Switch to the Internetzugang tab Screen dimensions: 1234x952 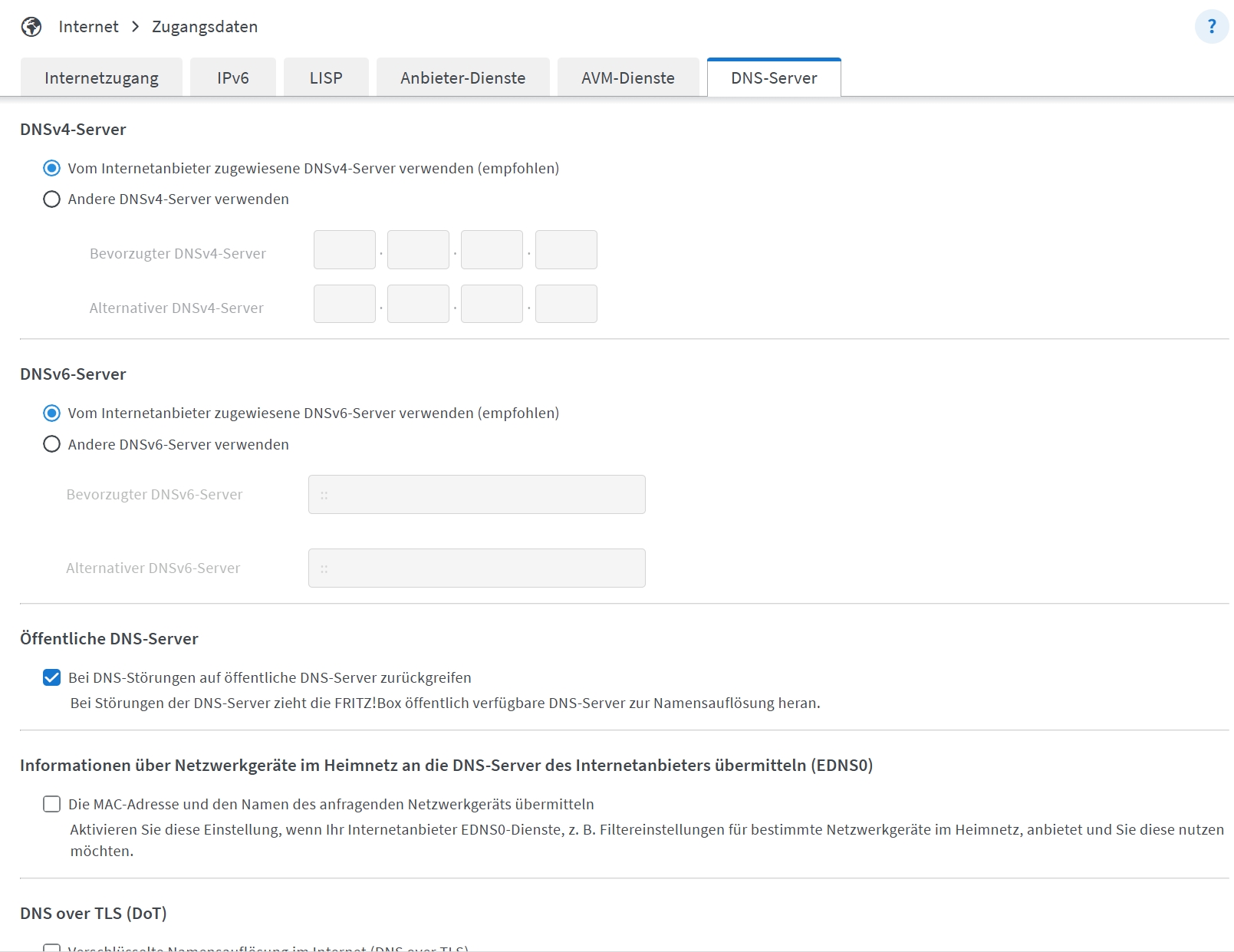click(102, 77)
